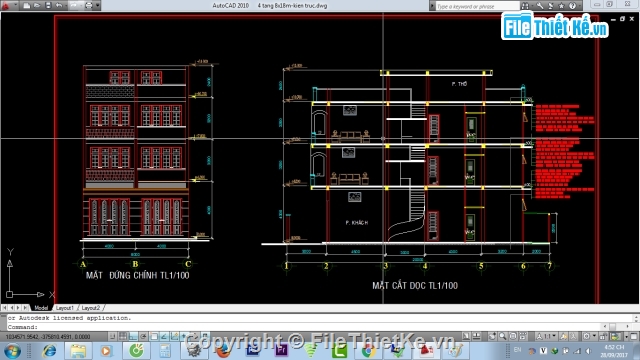Toggle Dynamic UCS in the status bar

[174, 336]
